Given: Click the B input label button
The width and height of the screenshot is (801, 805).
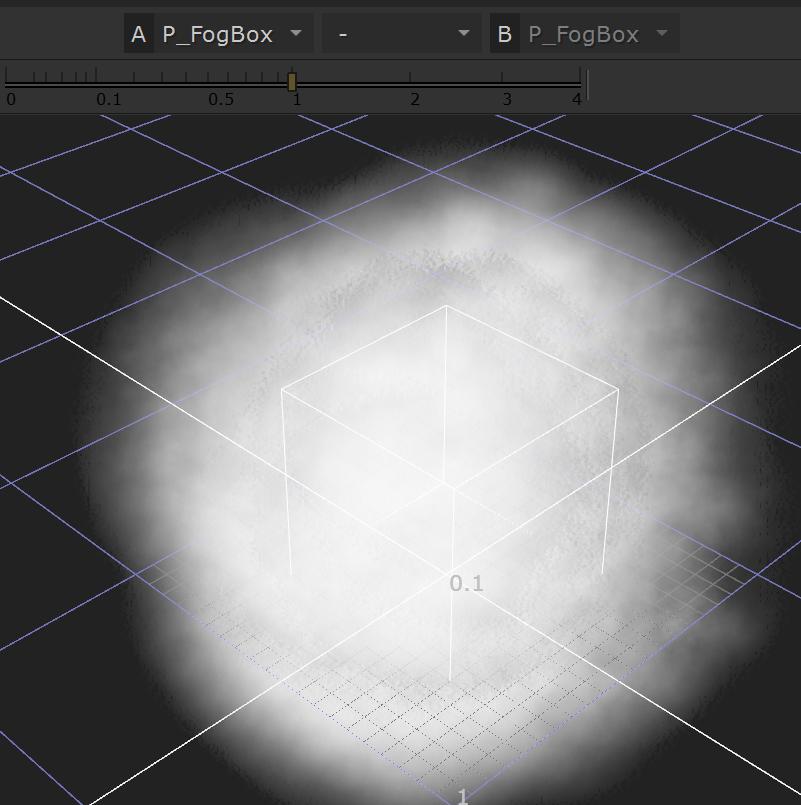Looking at the screenshot, I should pos(505,34).
